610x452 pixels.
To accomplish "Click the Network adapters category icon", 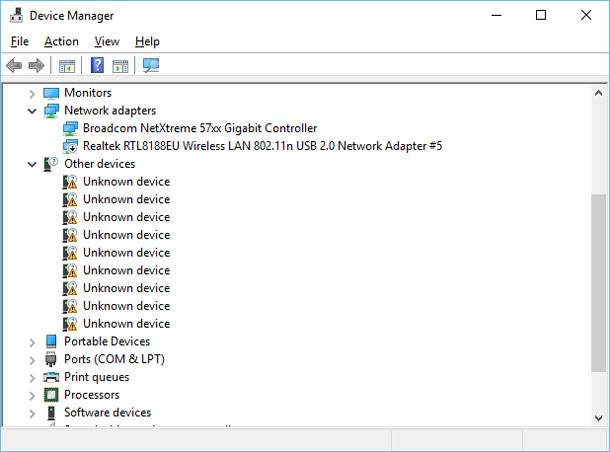I will tap(51, 111).
